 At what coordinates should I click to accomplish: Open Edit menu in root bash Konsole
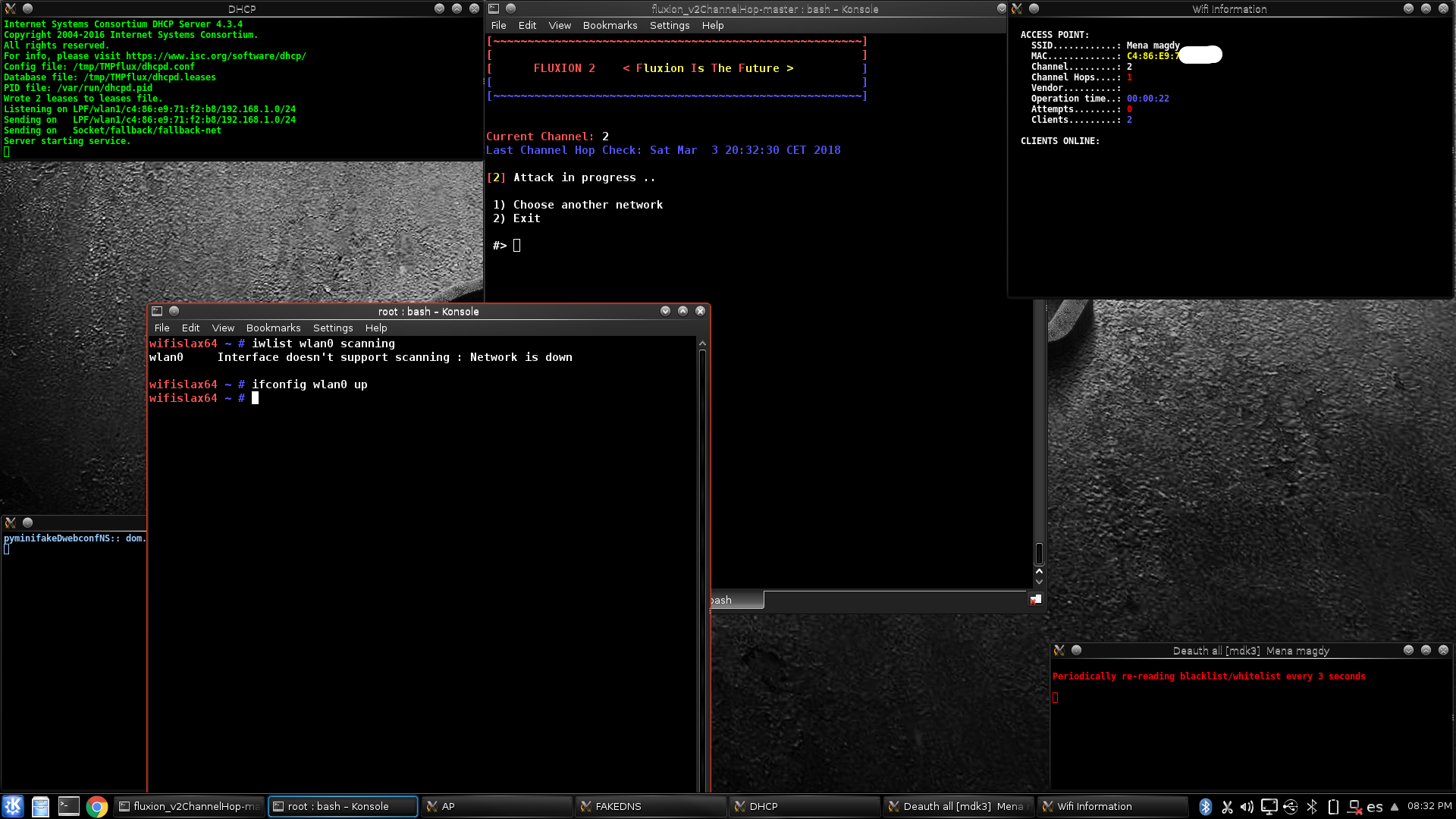click(x=190, y=328)
